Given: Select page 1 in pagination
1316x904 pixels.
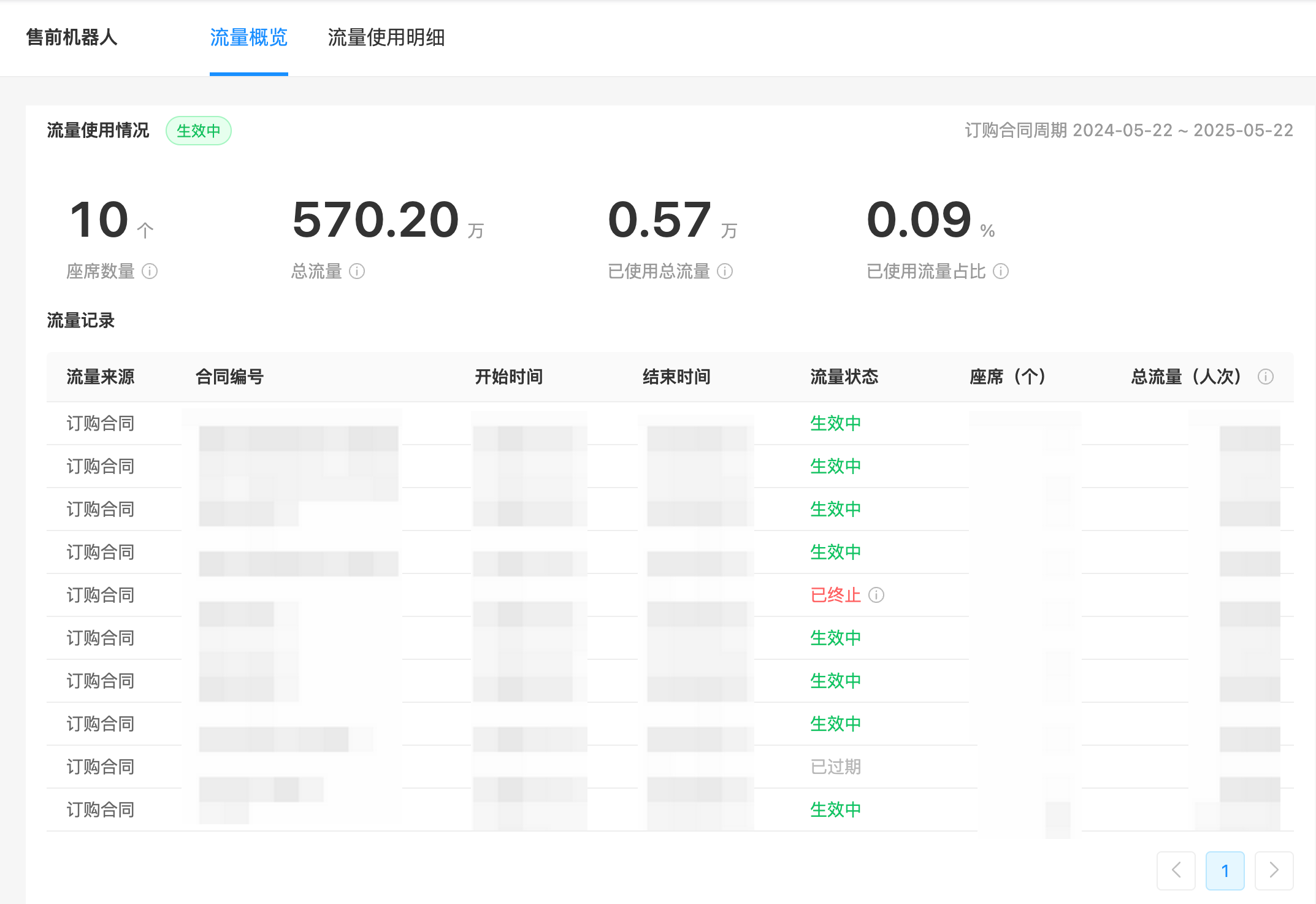Looking at the screenshot, I should click(x=1225, y=870).
